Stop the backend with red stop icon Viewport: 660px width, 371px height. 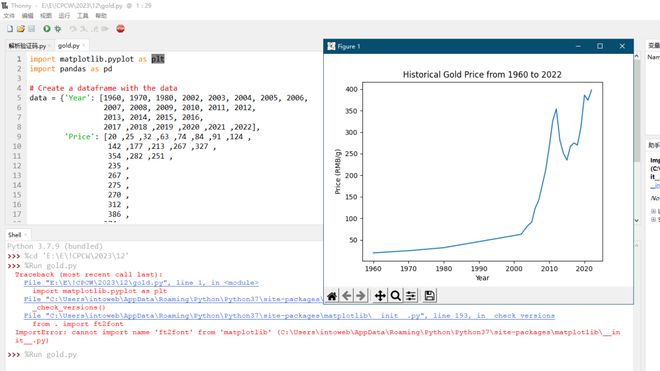click(x=120, y=29)
